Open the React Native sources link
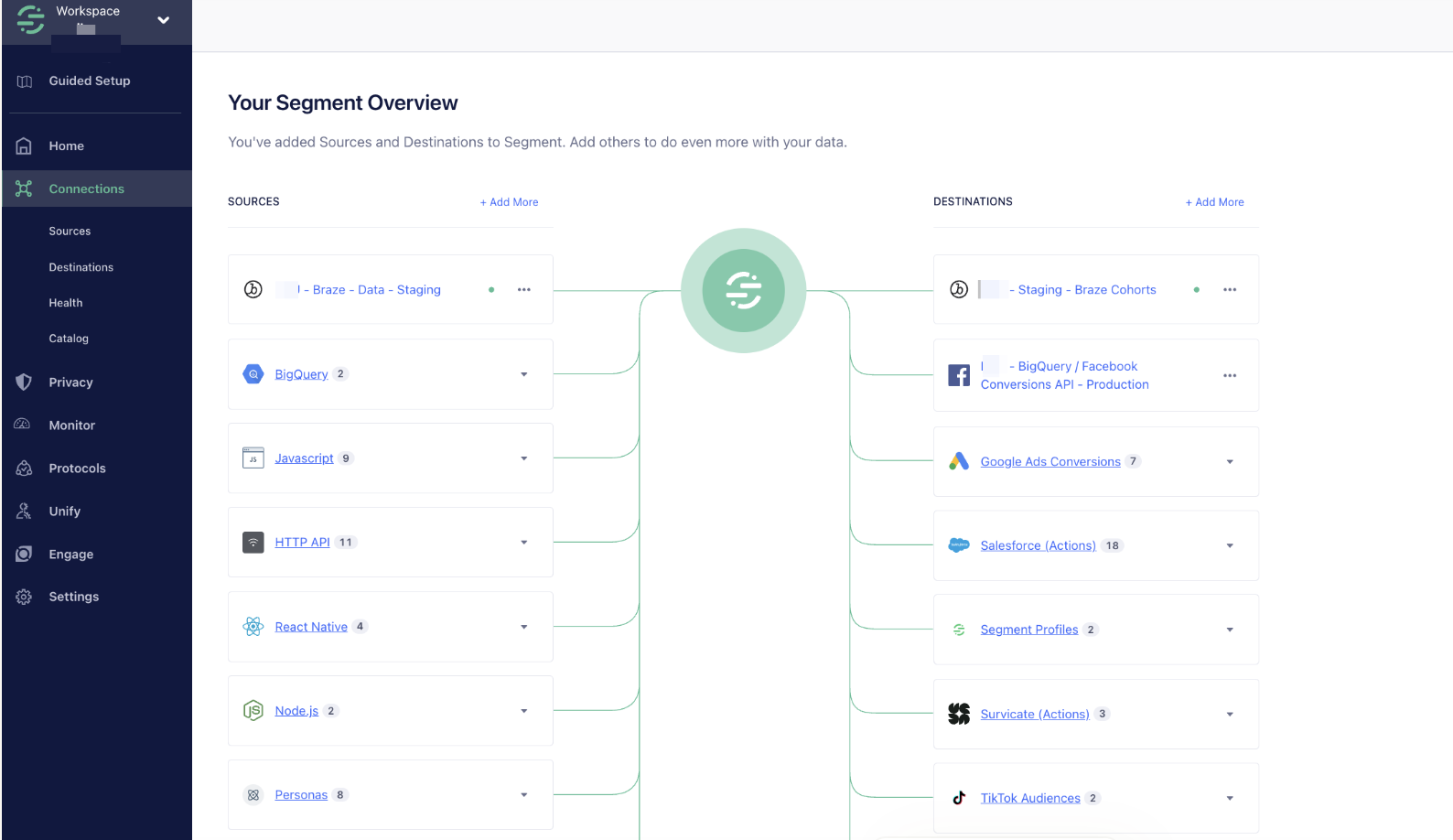 311,627
